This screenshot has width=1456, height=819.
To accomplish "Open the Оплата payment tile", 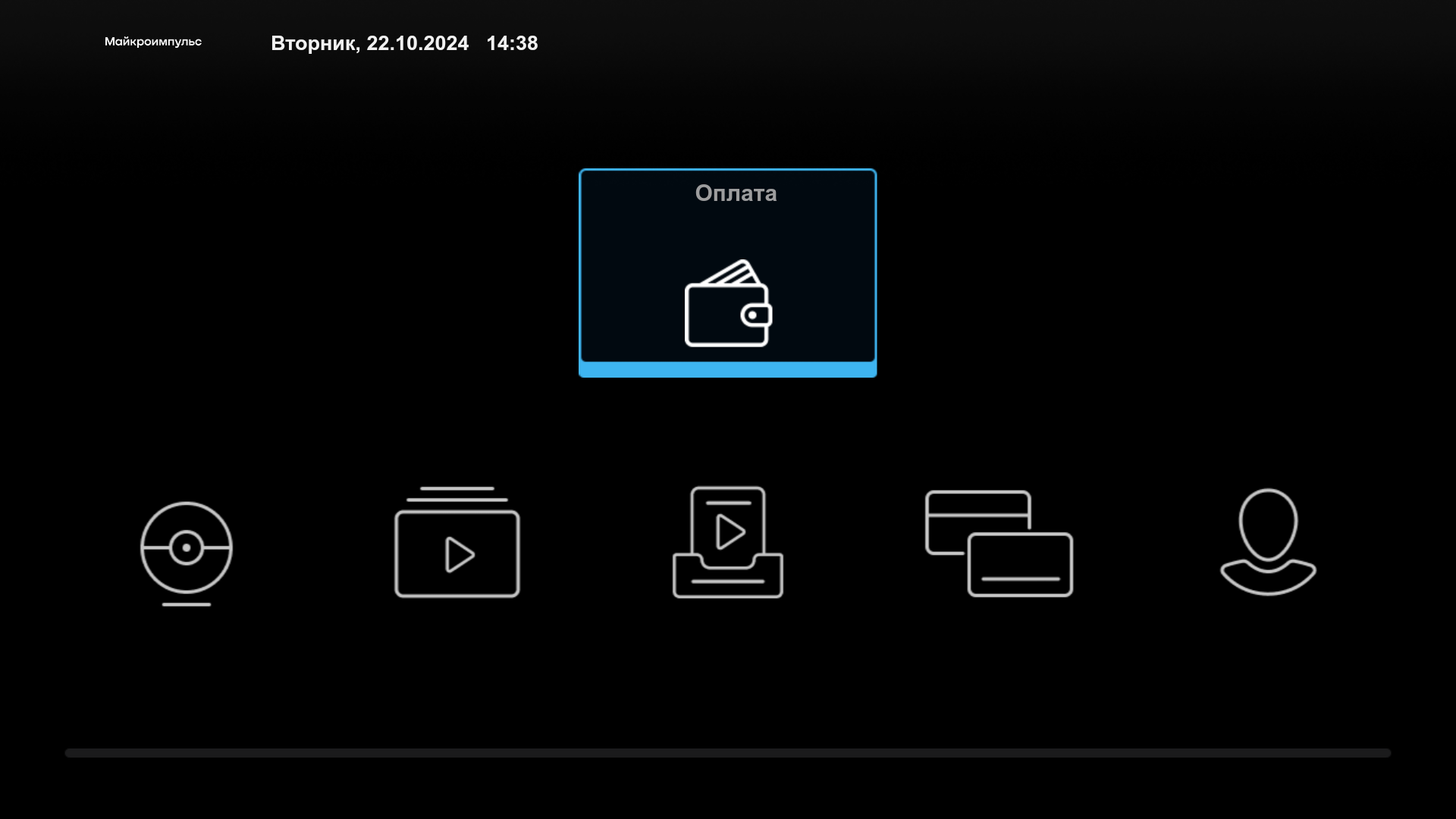I will (x=727, y=272).
